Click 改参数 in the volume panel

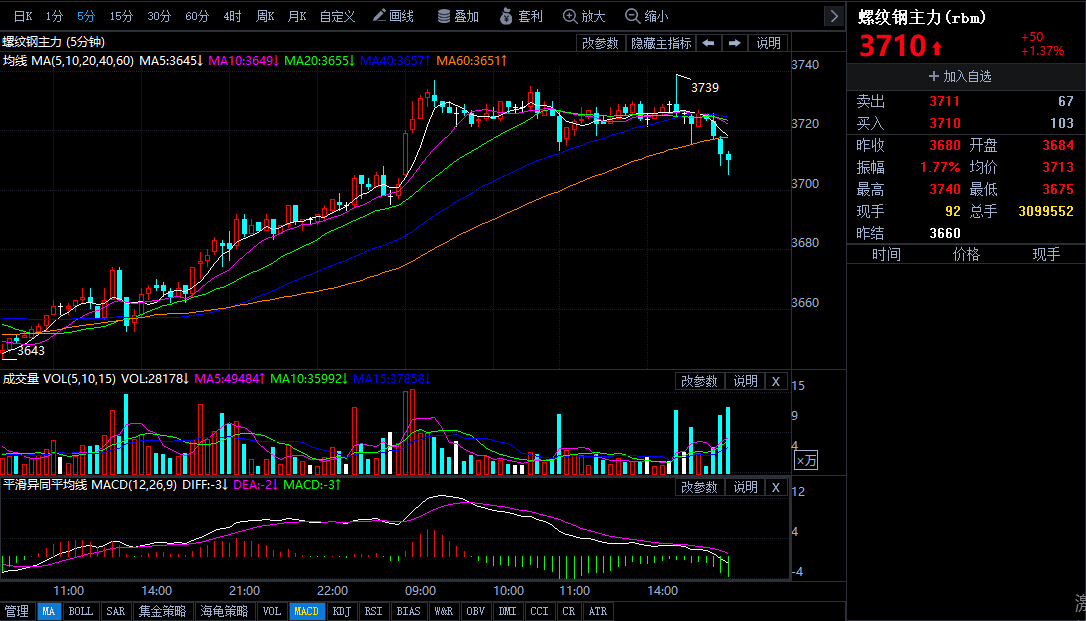(699, 381)
